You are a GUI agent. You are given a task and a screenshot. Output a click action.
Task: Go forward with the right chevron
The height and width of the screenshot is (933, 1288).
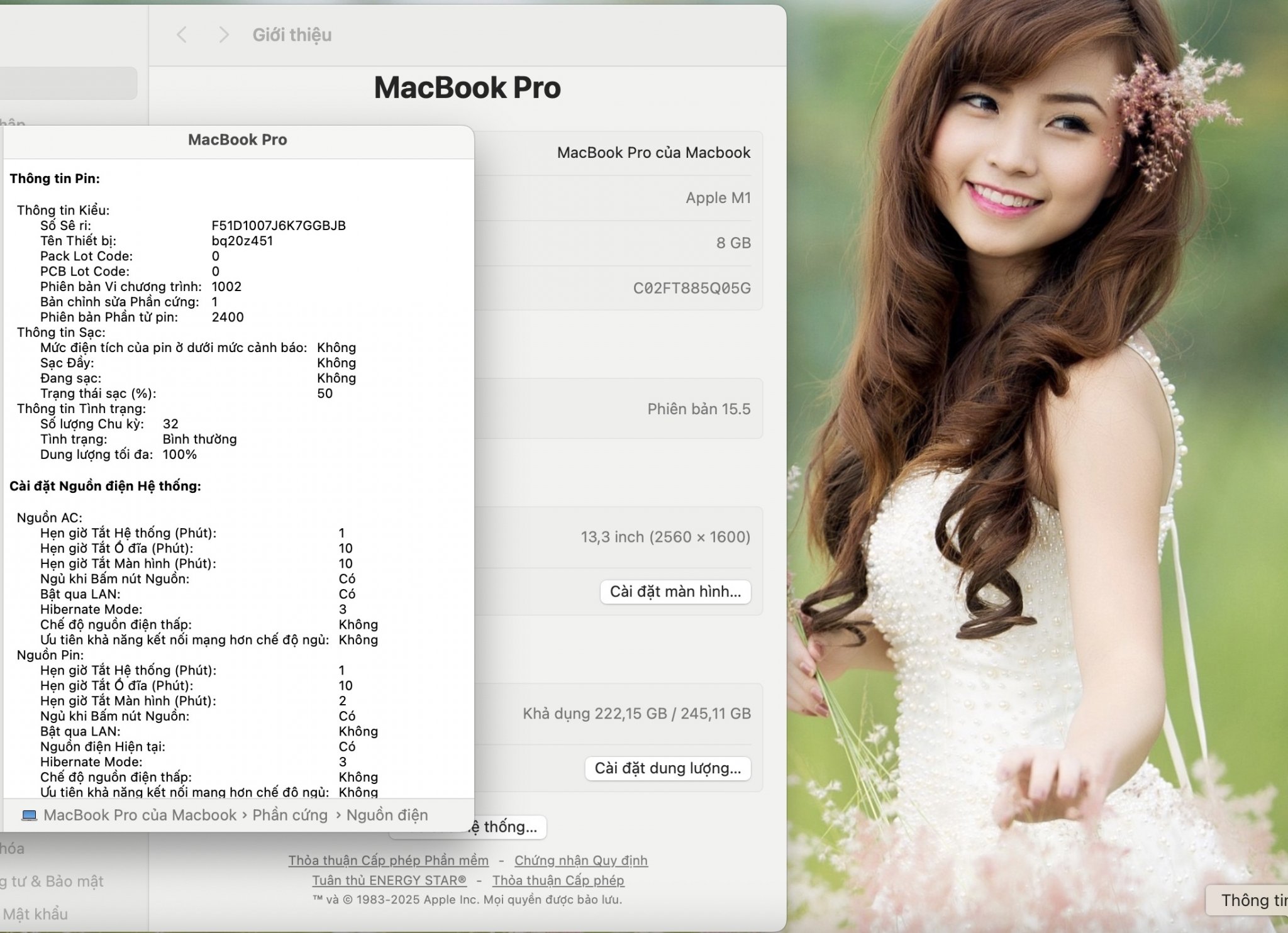(223, 35)
